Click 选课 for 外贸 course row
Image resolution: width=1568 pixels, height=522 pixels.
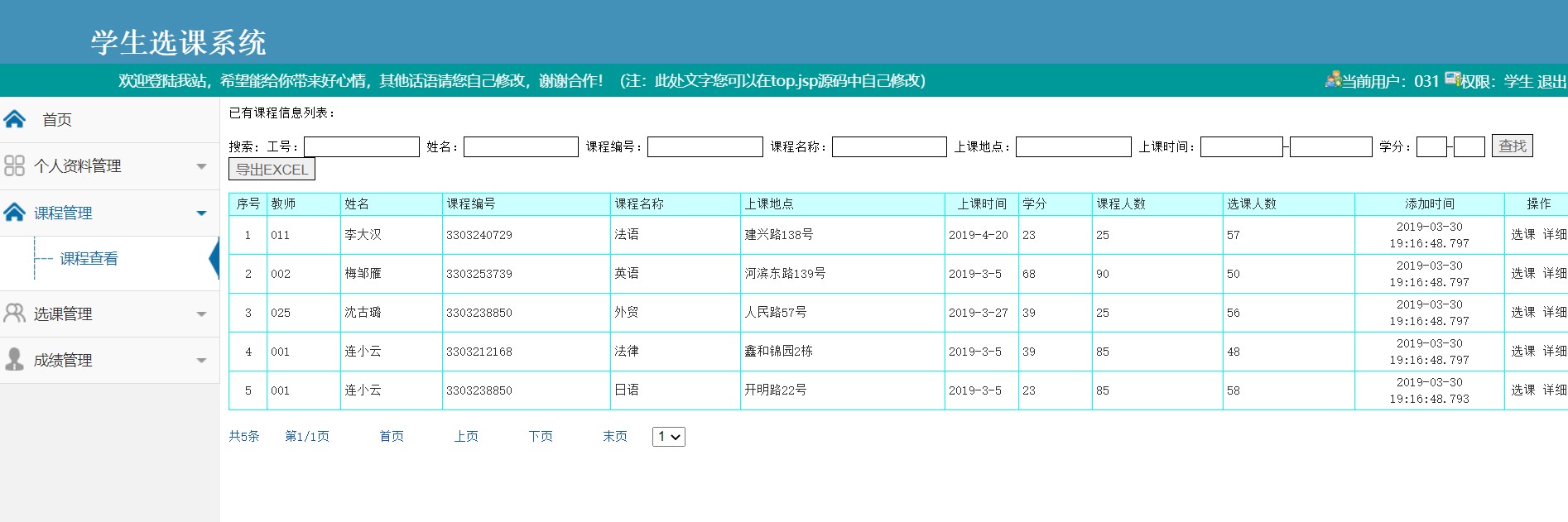(x=1523, y=313)
